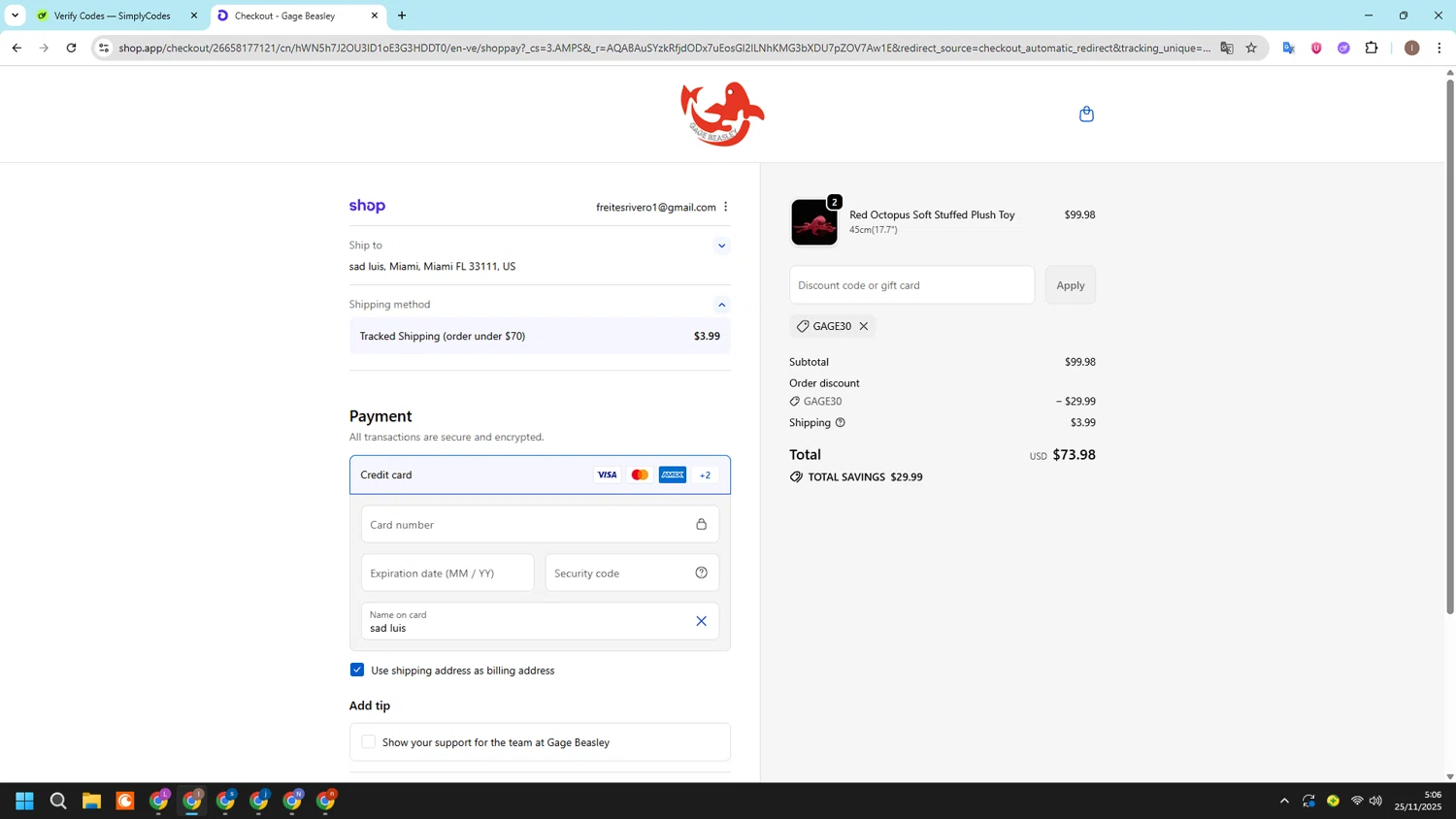Click the clock date in taskbar
The width and height of the screenshot is (1456, 819).
point(1418,801)
